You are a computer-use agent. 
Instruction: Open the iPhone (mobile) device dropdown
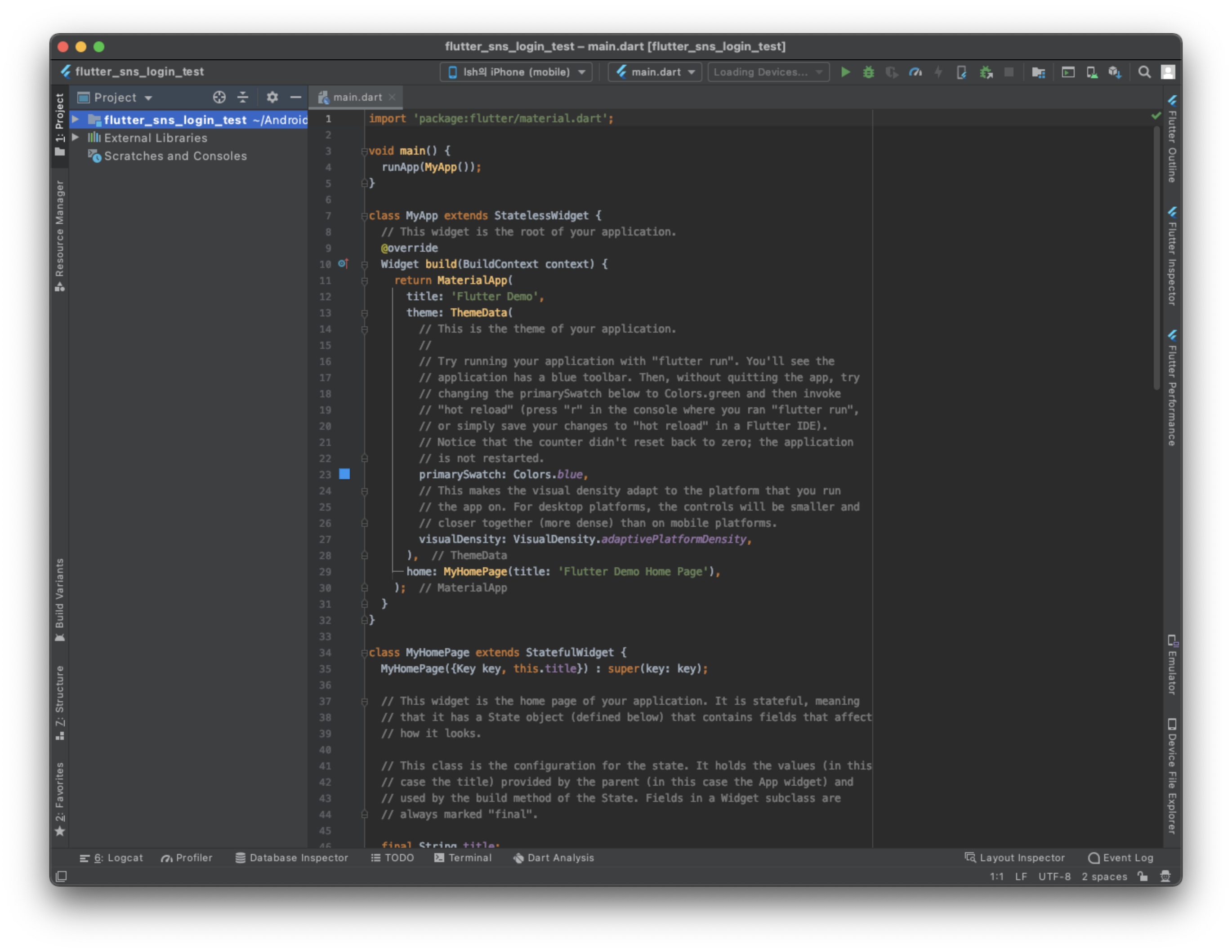(x=516, y=72)
